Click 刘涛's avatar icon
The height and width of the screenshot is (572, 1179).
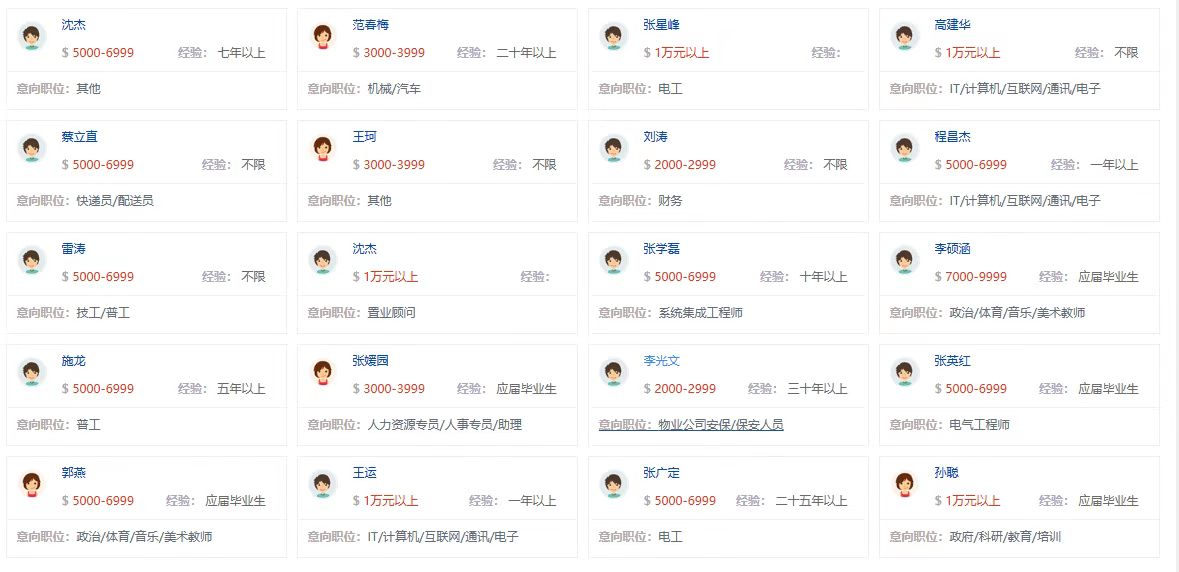[x=614, y=149]
